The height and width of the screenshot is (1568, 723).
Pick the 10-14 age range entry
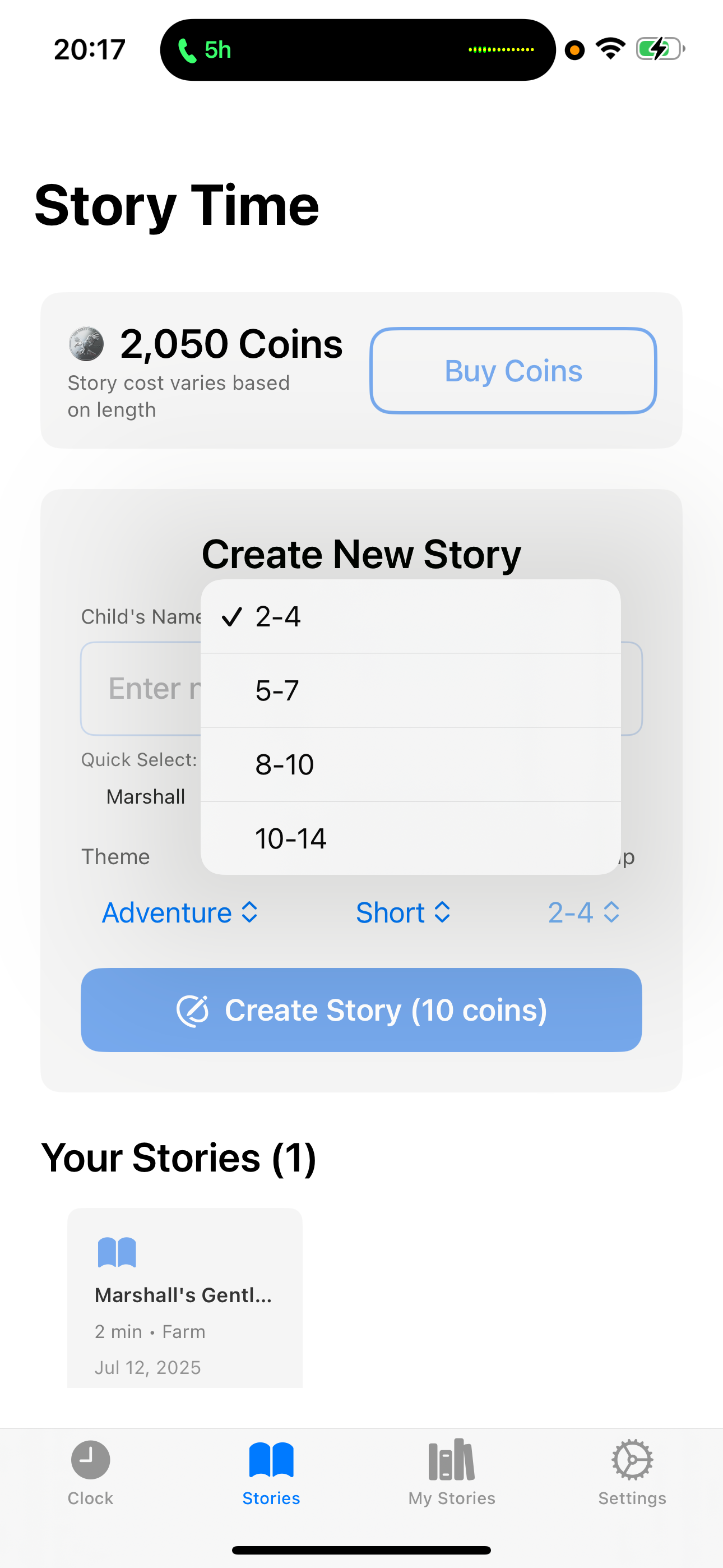[411, 838]
